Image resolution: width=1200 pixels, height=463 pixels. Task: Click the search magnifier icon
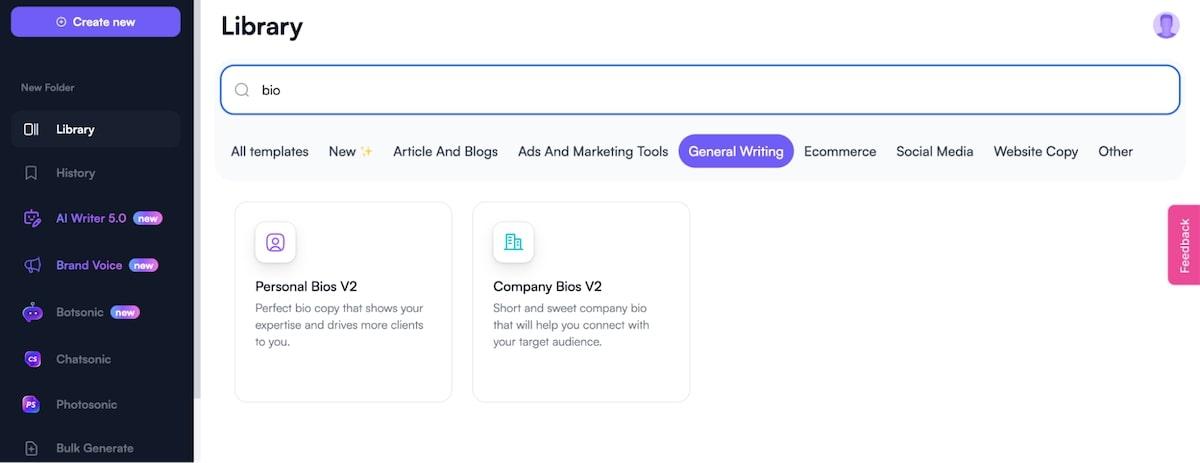pos(242,90)
